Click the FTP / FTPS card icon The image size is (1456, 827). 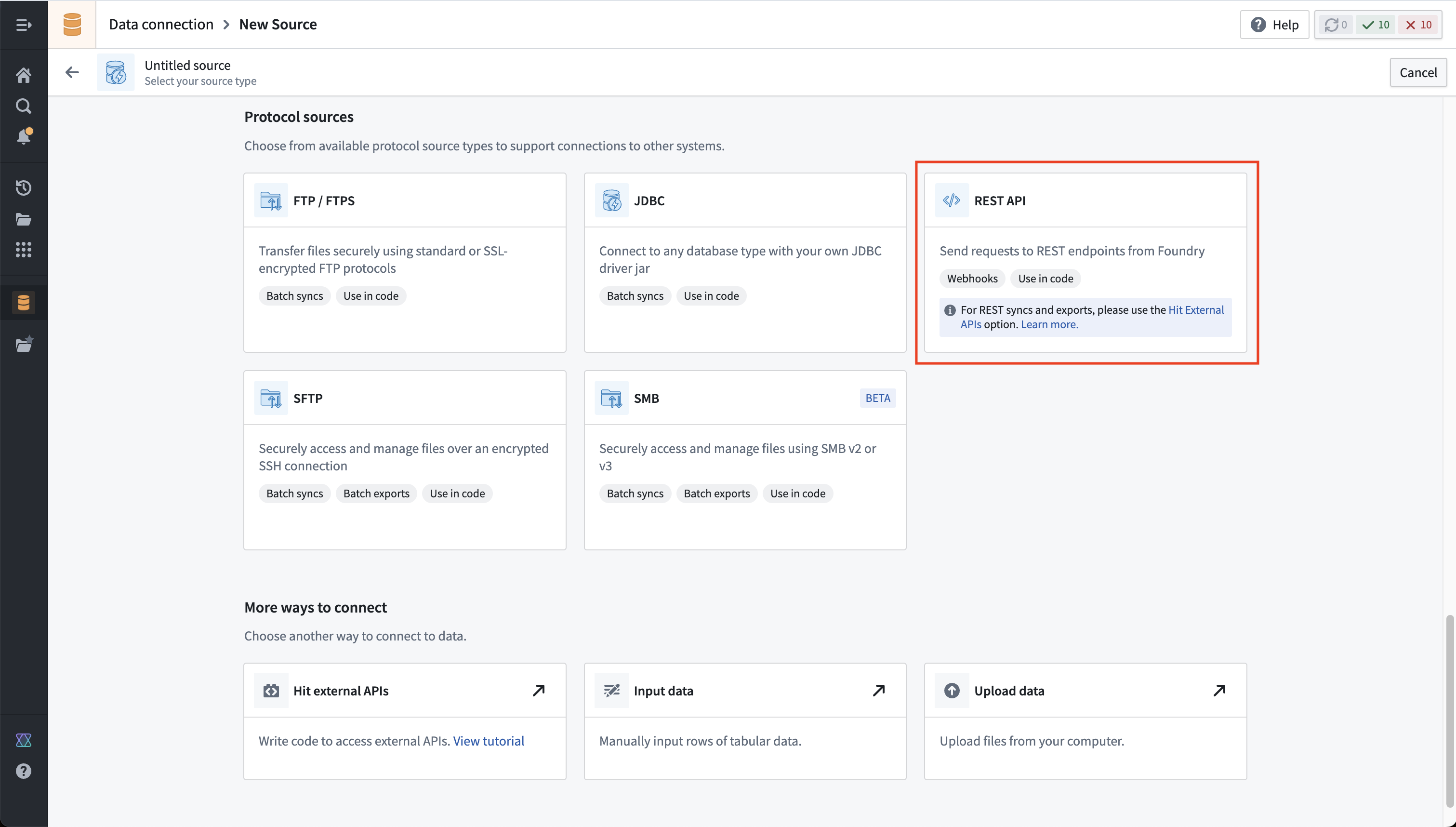point(271,200)
